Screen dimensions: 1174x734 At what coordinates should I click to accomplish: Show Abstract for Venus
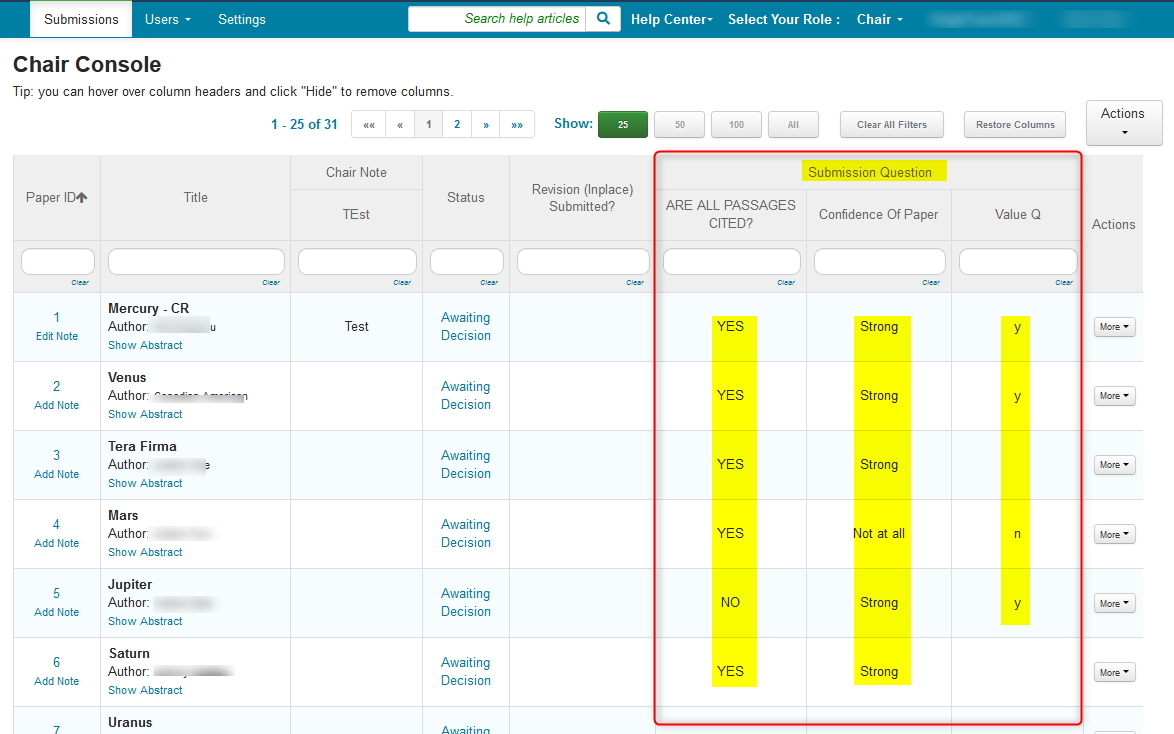(145, 414)
